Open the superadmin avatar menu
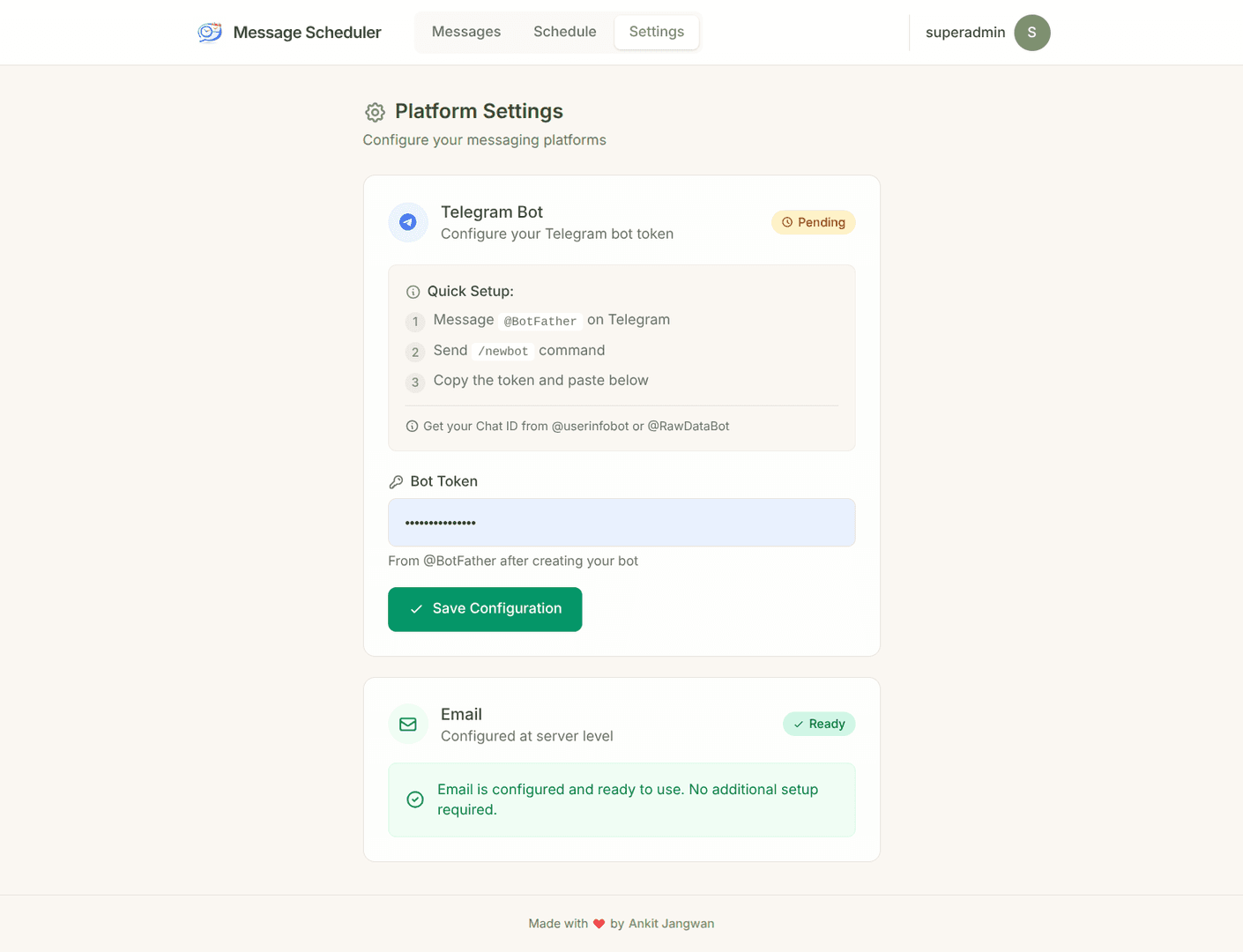This screenshot has height=952, width=1243. click(1031, 33)
